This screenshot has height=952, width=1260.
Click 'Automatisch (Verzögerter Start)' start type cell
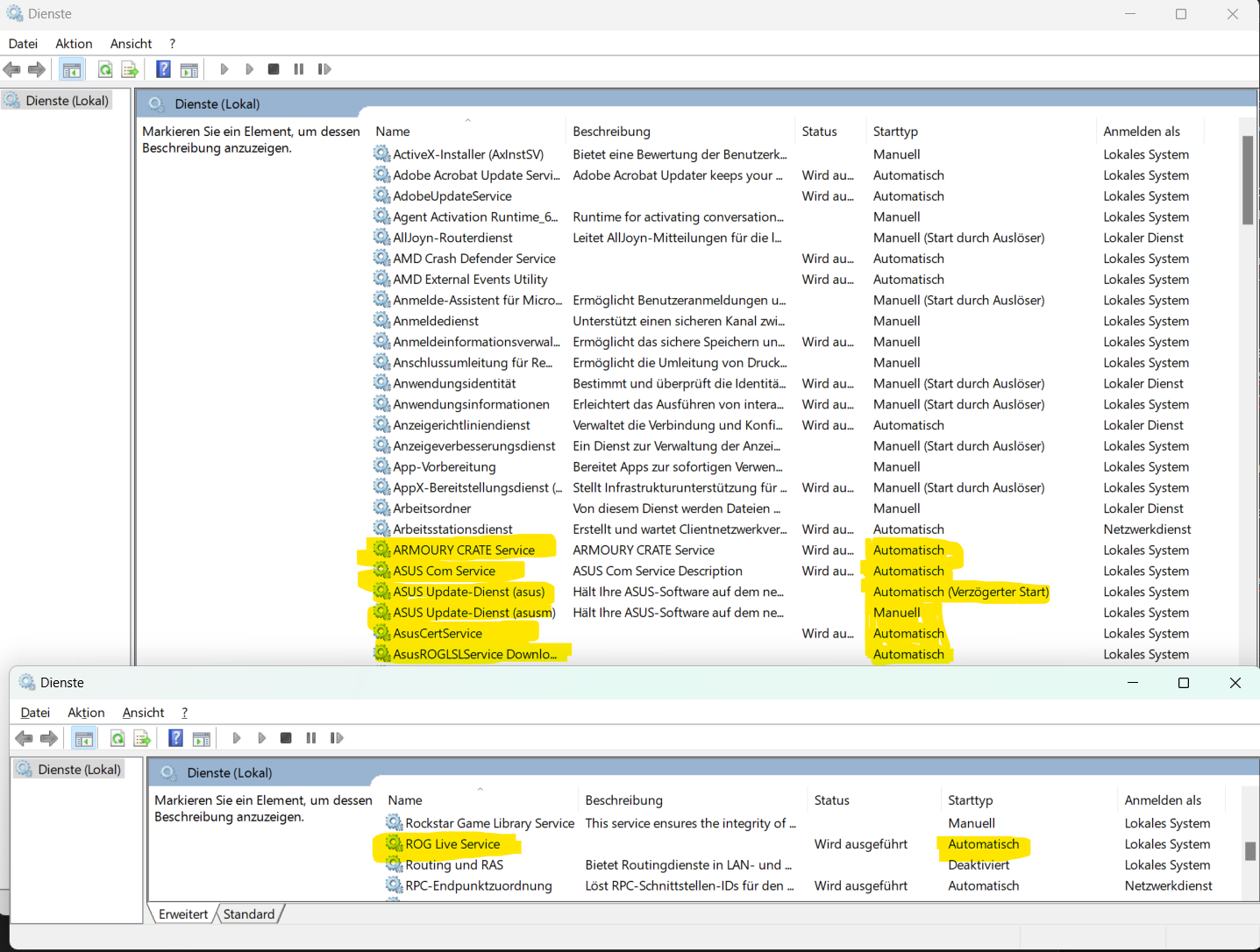coord(961,592)
